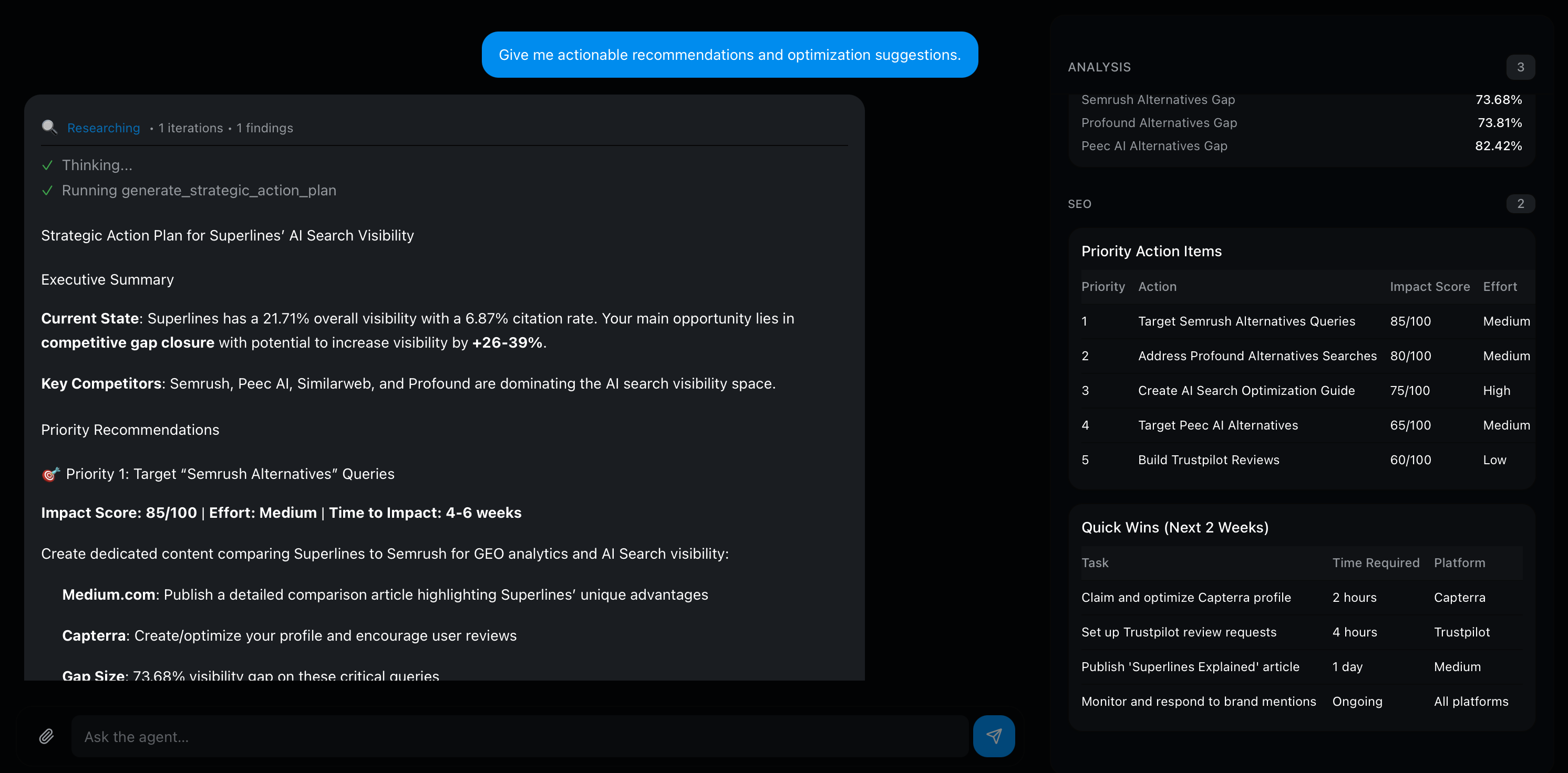Image resolution: width=1568 pixels, height=773 pixels.
Task: Click the '3' badge next to ANALYSIS
Action: (1521, 68)
